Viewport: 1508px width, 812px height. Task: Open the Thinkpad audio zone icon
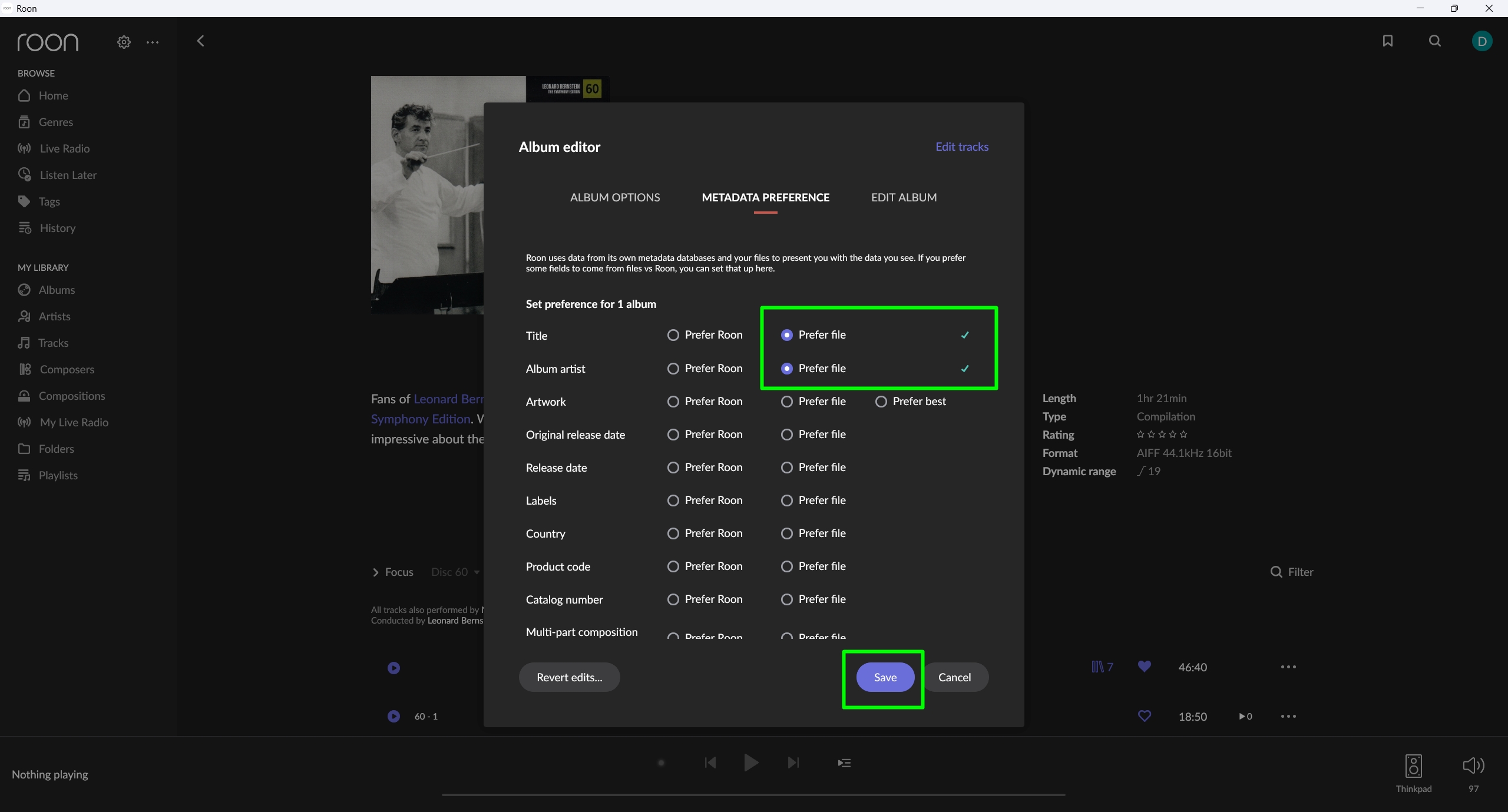[1413, 767]
